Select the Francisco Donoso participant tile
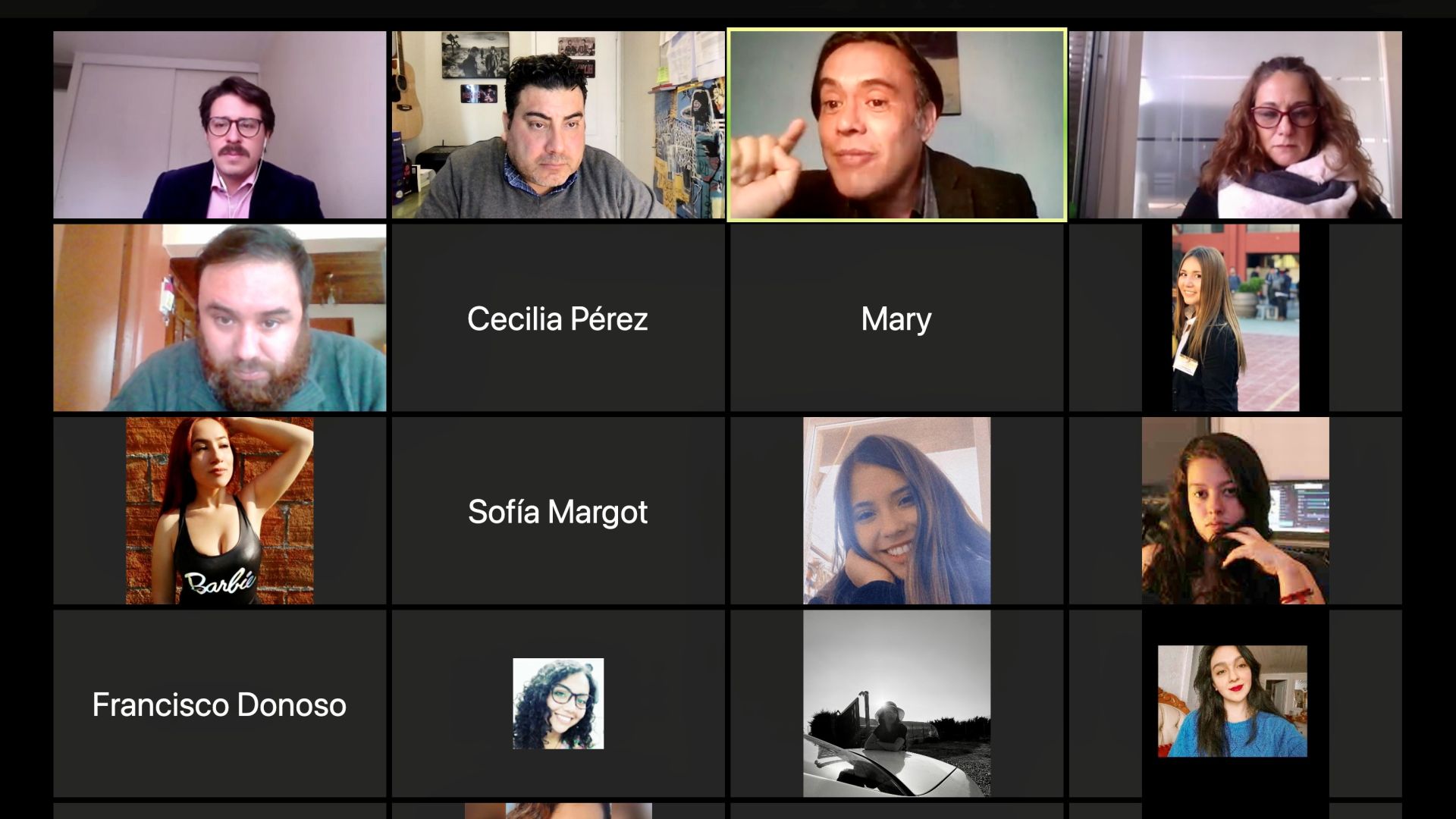 220,704
